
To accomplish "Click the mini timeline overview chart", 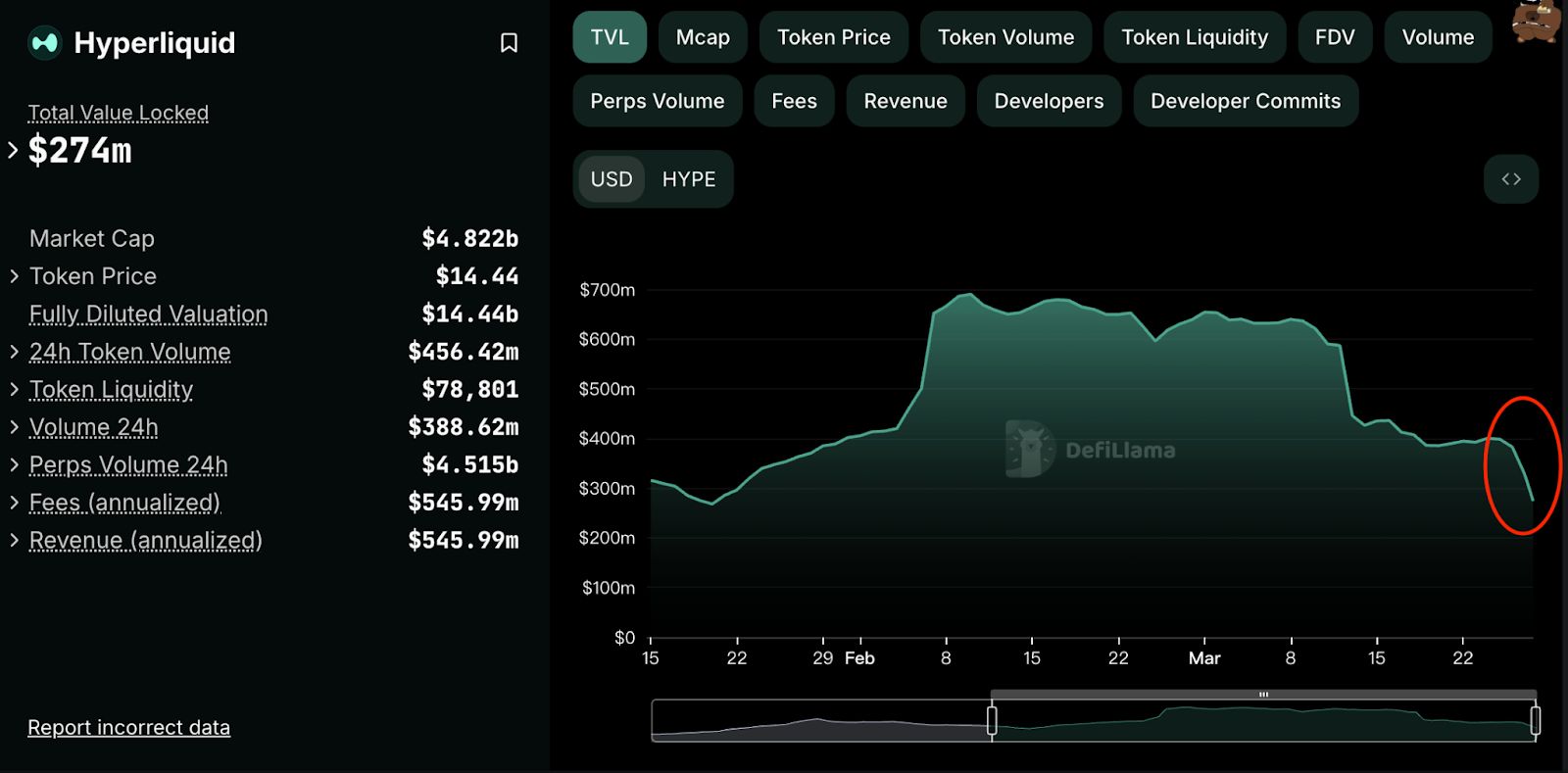I will pyautogui.click(x=1263, y=724).
